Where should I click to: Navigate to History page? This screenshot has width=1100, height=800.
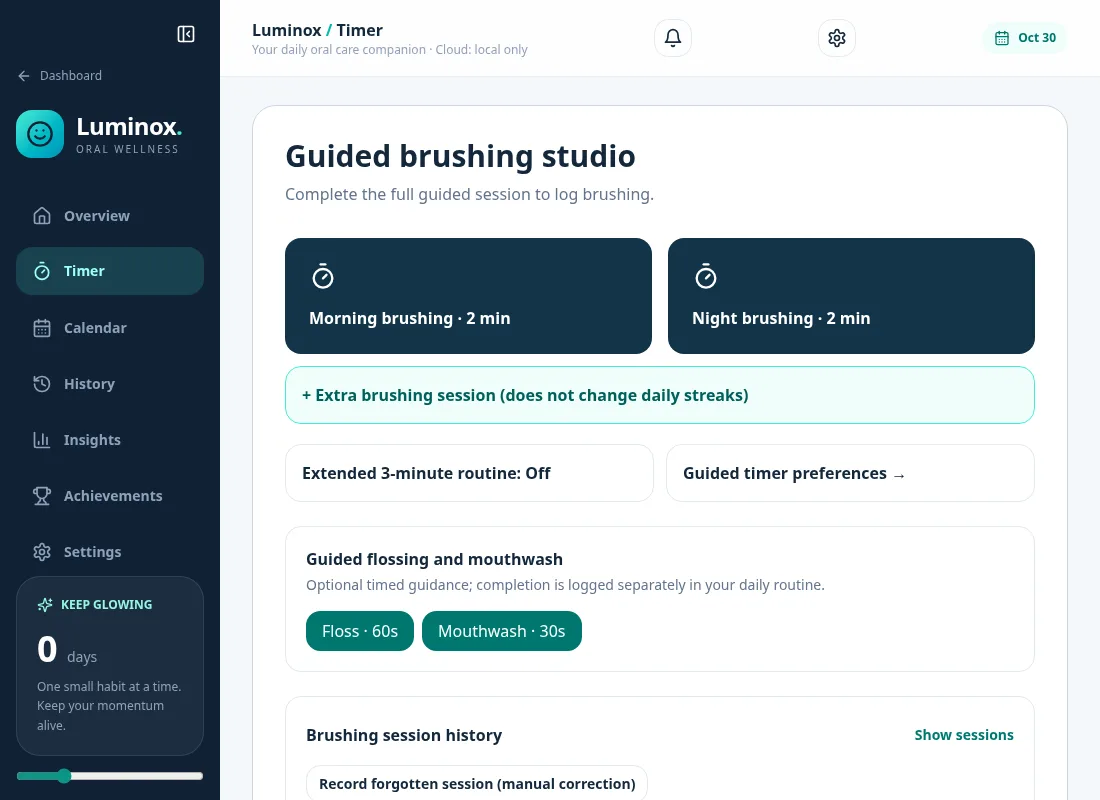pos(110,384)
